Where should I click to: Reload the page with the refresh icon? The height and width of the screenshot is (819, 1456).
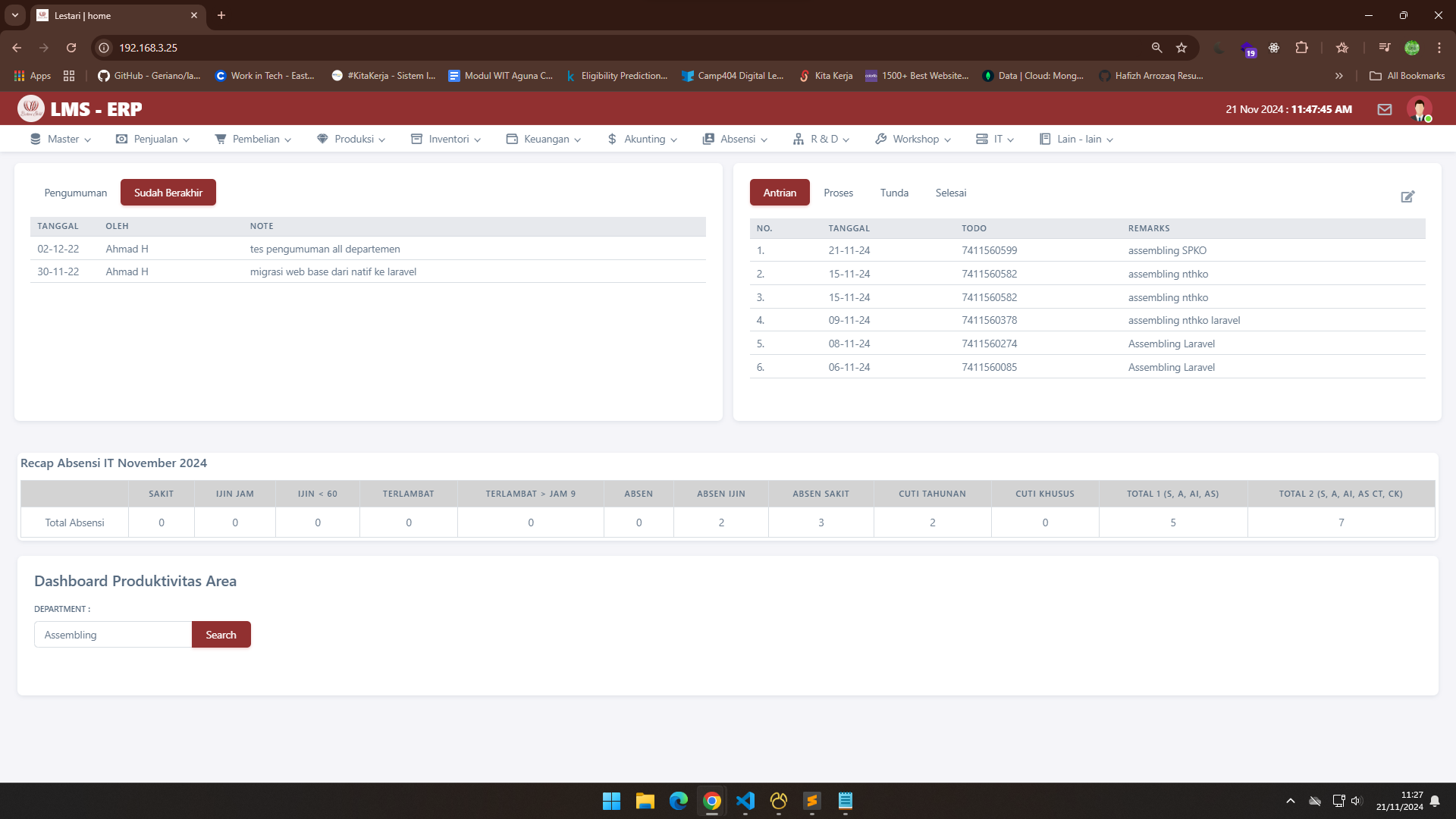point(71,48)
